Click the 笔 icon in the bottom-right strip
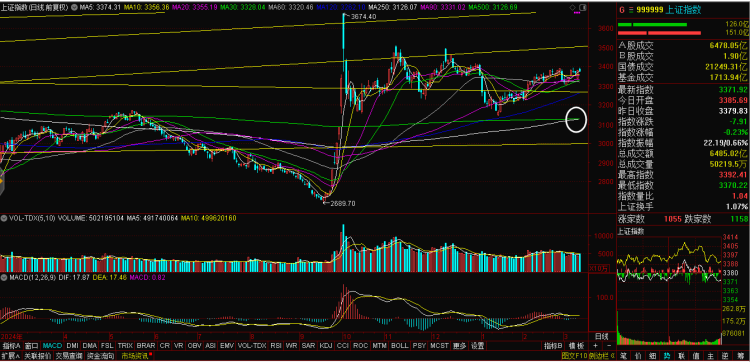 pyautogui.click(x=624, y=356)
